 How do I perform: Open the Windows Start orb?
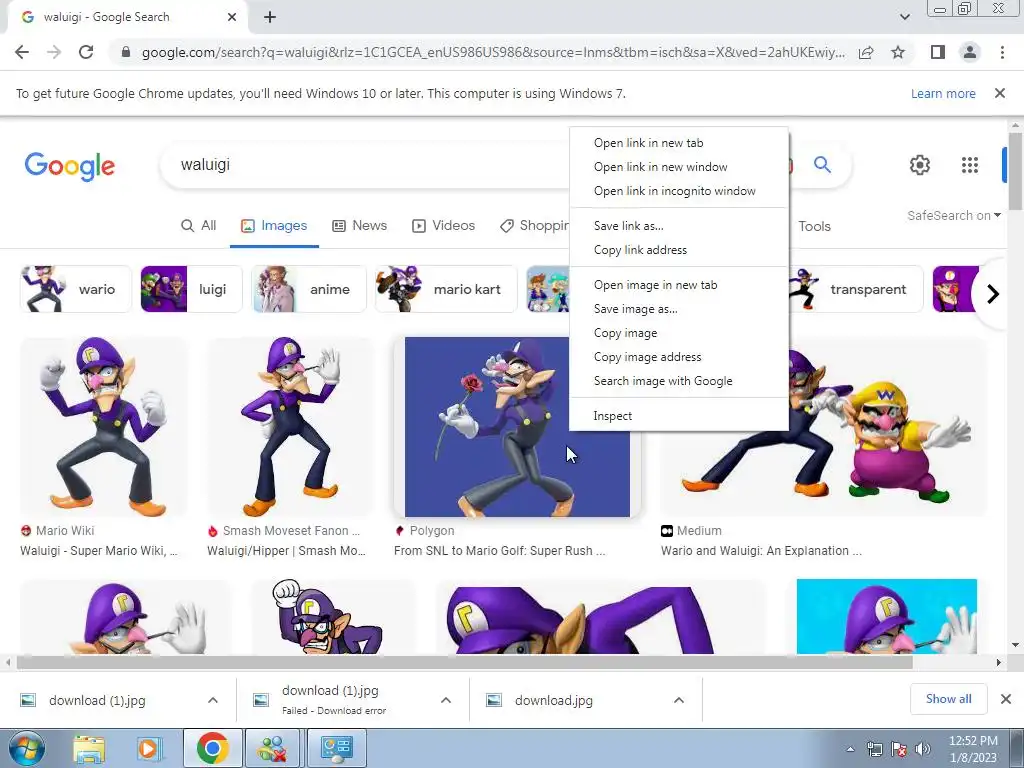[x=27, y=748]
